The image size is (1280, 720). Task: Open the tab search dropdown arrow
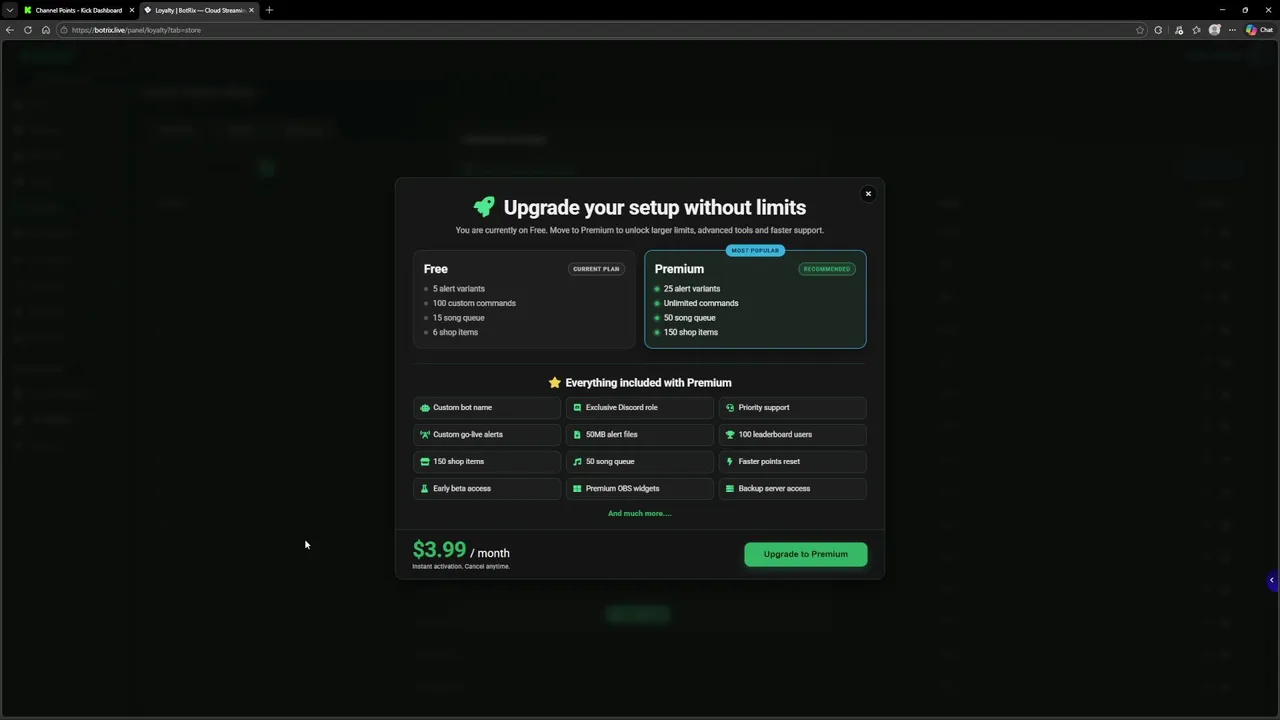[10, 10]
